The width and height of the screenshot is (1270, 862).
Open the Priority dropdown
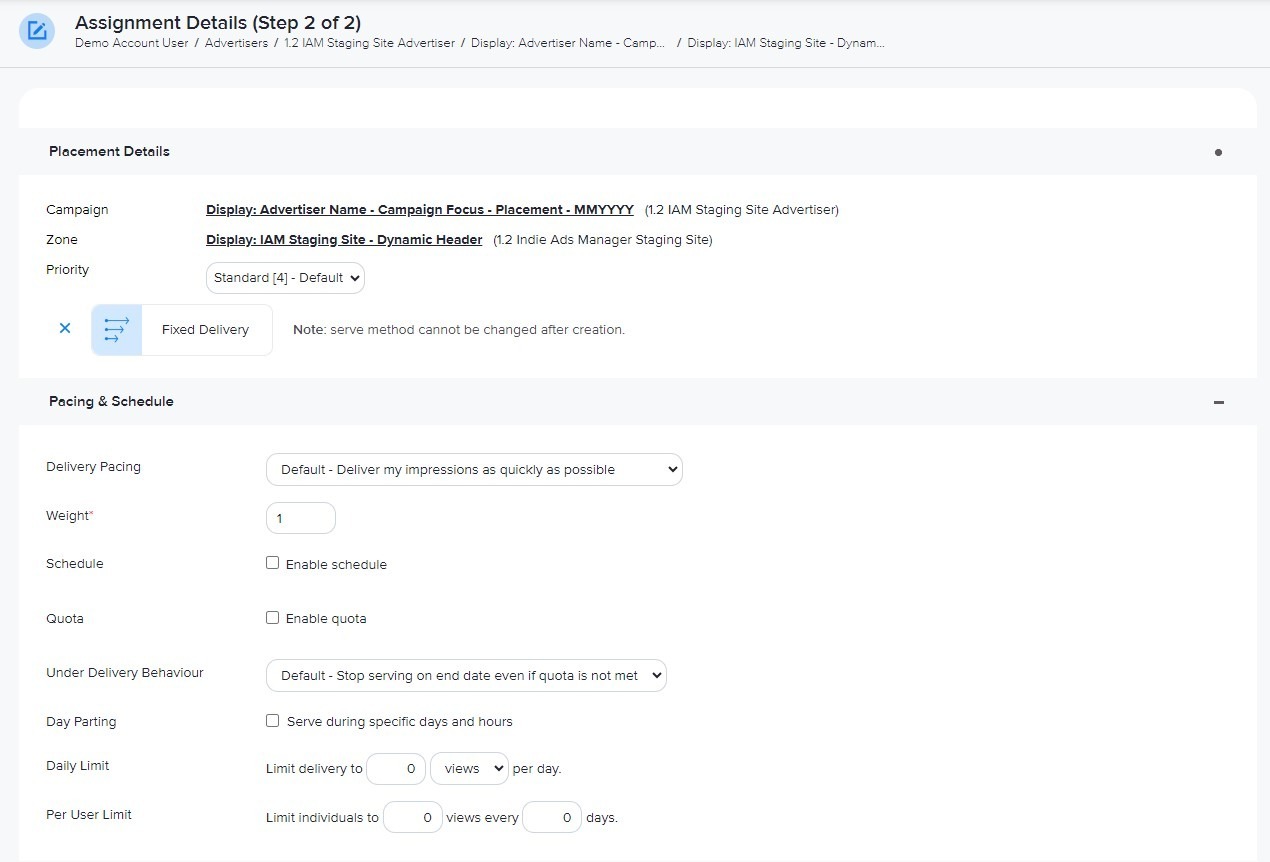[x=285, y=278]
